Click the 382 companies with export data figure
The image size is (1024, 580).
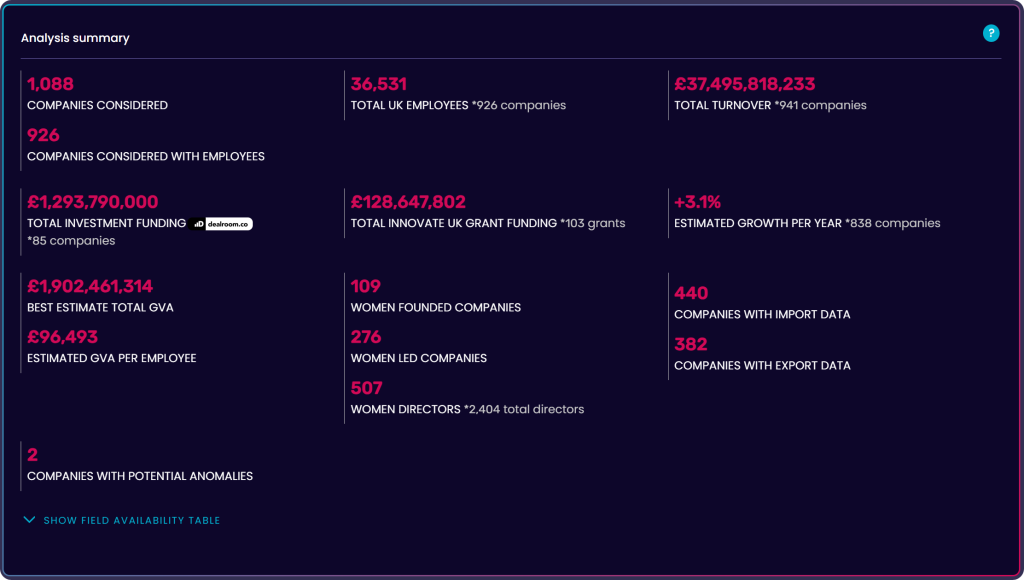coord(690,344)
